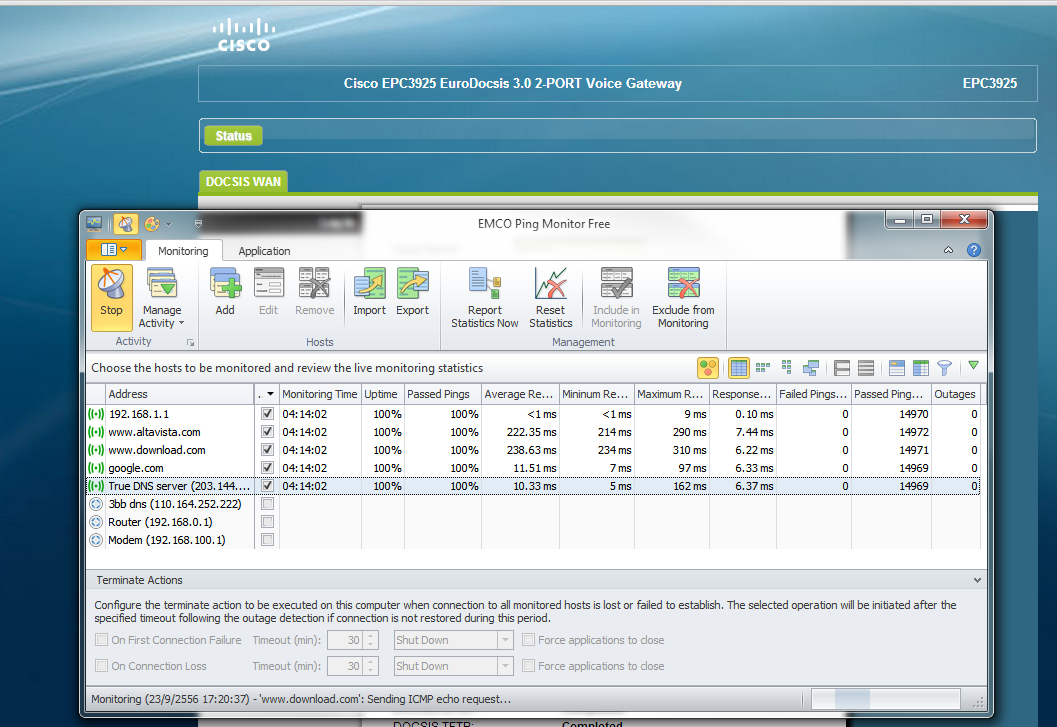Sort by the Uptime column header
The width and height of the screenshot is (1057, 727).
380,394
